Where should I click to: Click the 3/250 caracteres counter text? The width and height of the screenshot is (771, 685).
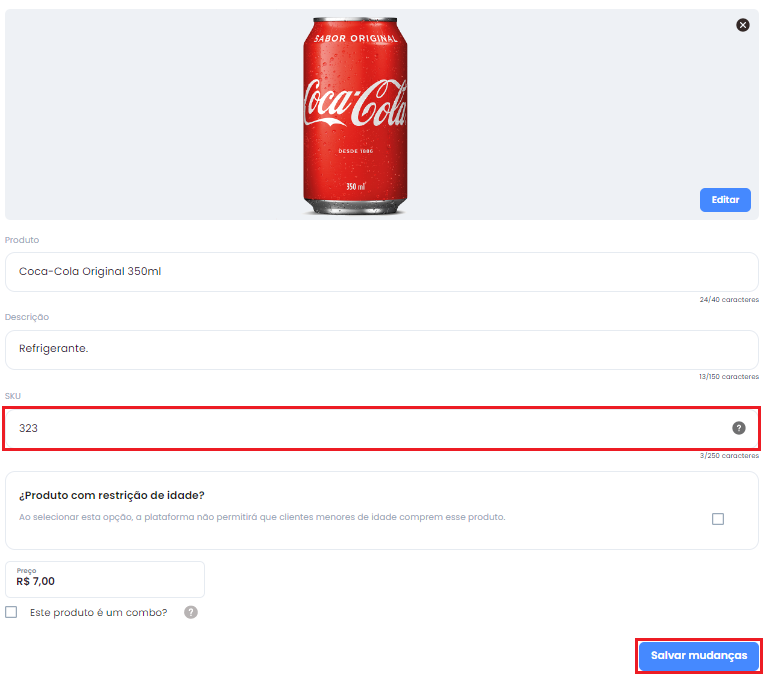click(729, 456)
